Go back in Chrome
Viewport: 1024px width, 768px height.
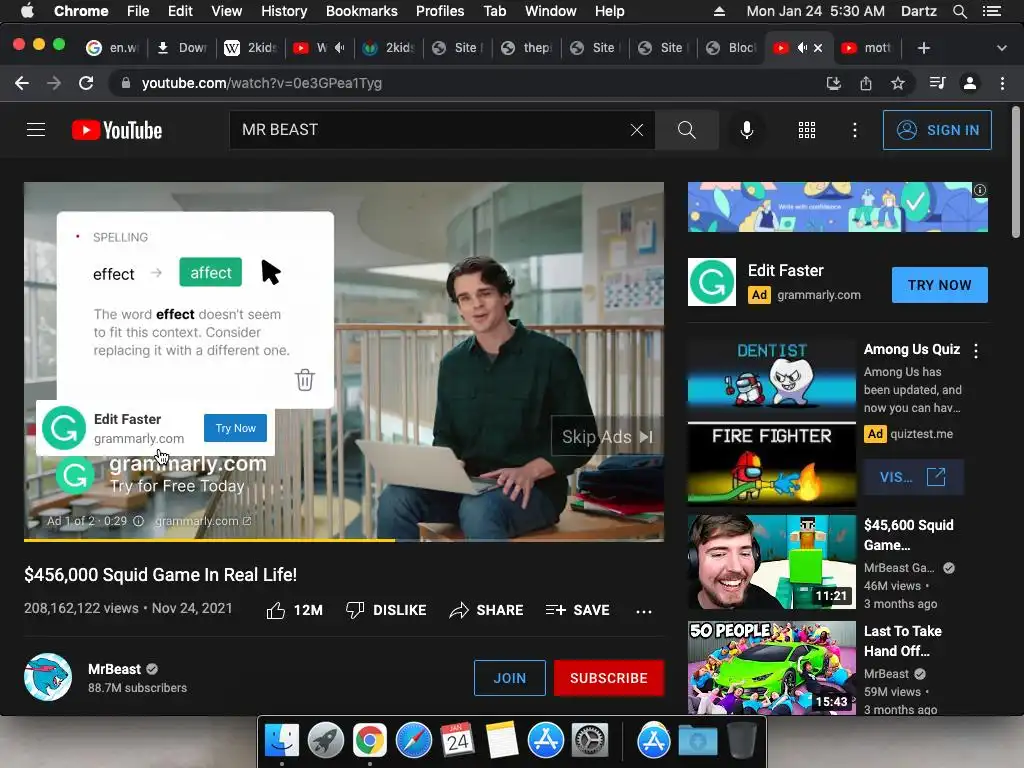click(22, 83)
